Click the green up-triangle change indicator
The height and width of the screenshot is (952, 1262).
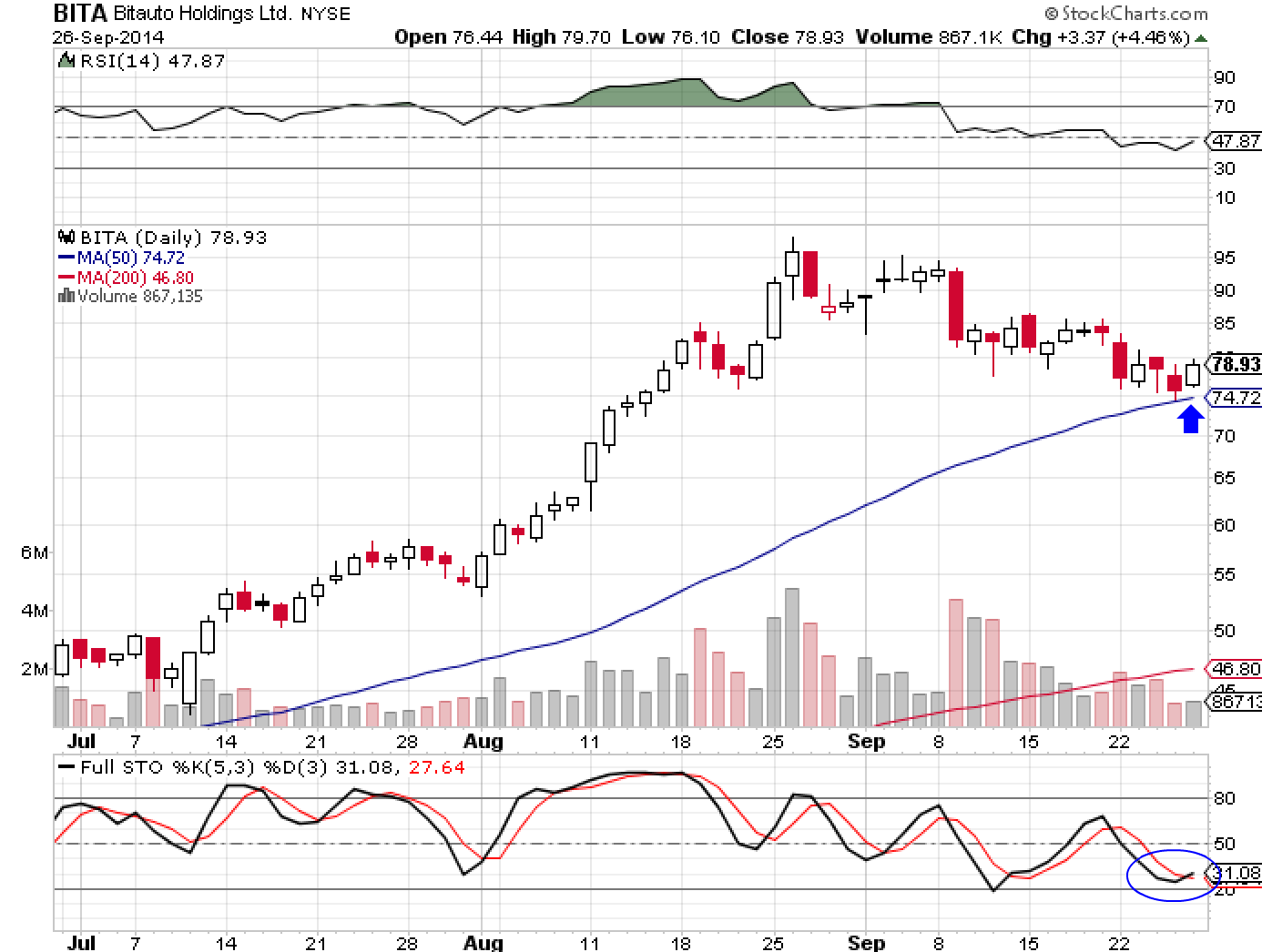(x=1201, y=38)
